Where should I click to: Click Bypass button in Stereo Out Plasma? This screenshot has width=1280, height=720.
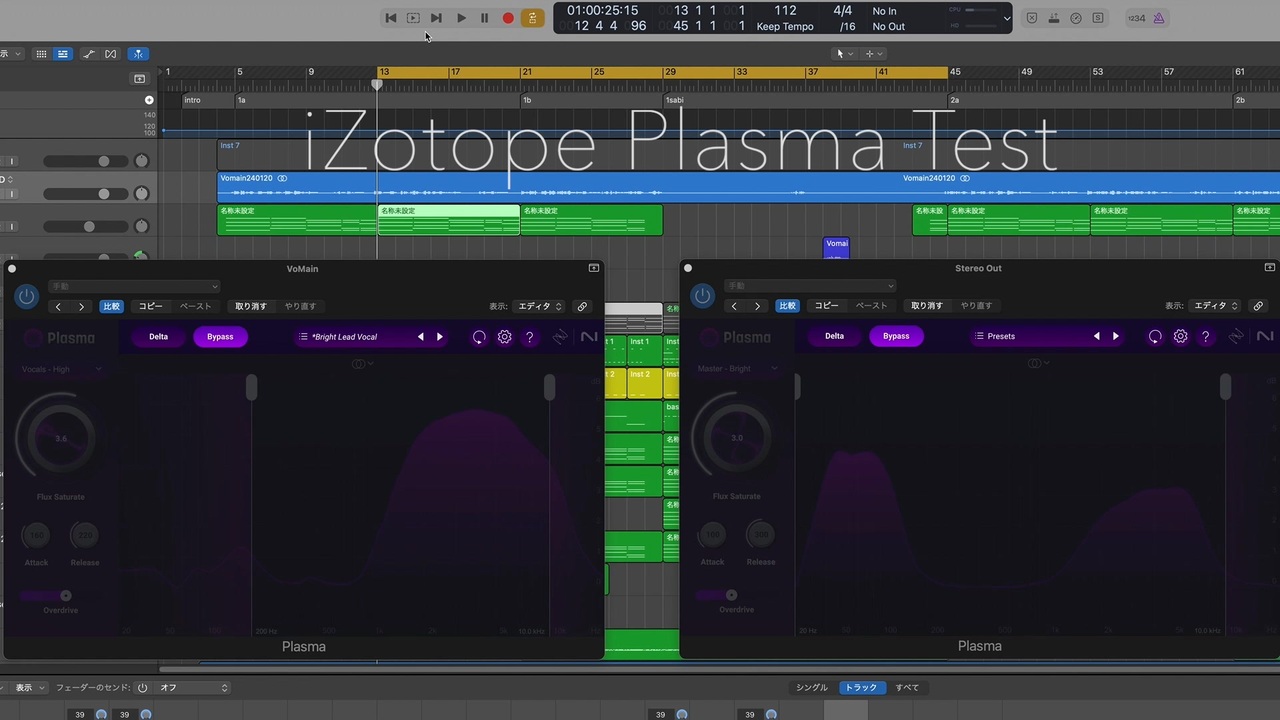[x=896, y=336]
